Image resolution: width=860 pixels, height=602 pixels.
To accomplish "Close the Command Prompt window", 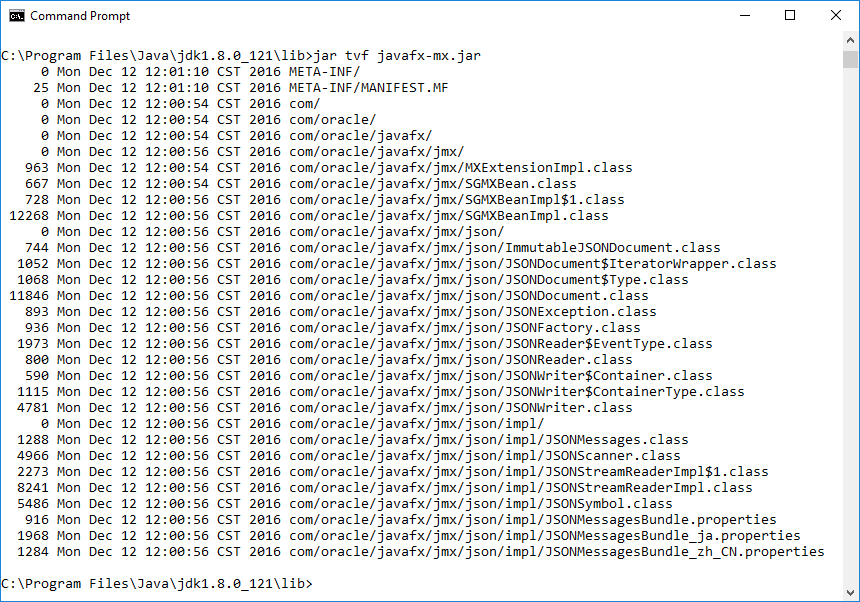I will [x=836, y=16].
